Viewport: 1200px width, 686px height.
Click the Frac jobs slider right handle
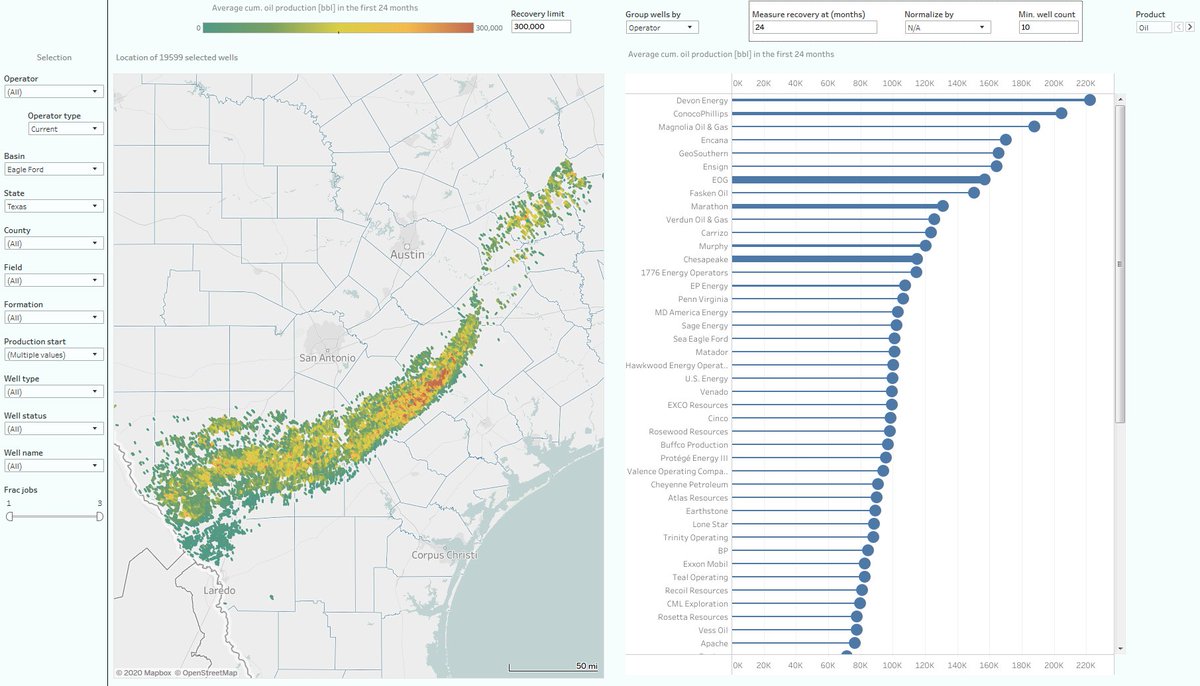tap(100, 516)
